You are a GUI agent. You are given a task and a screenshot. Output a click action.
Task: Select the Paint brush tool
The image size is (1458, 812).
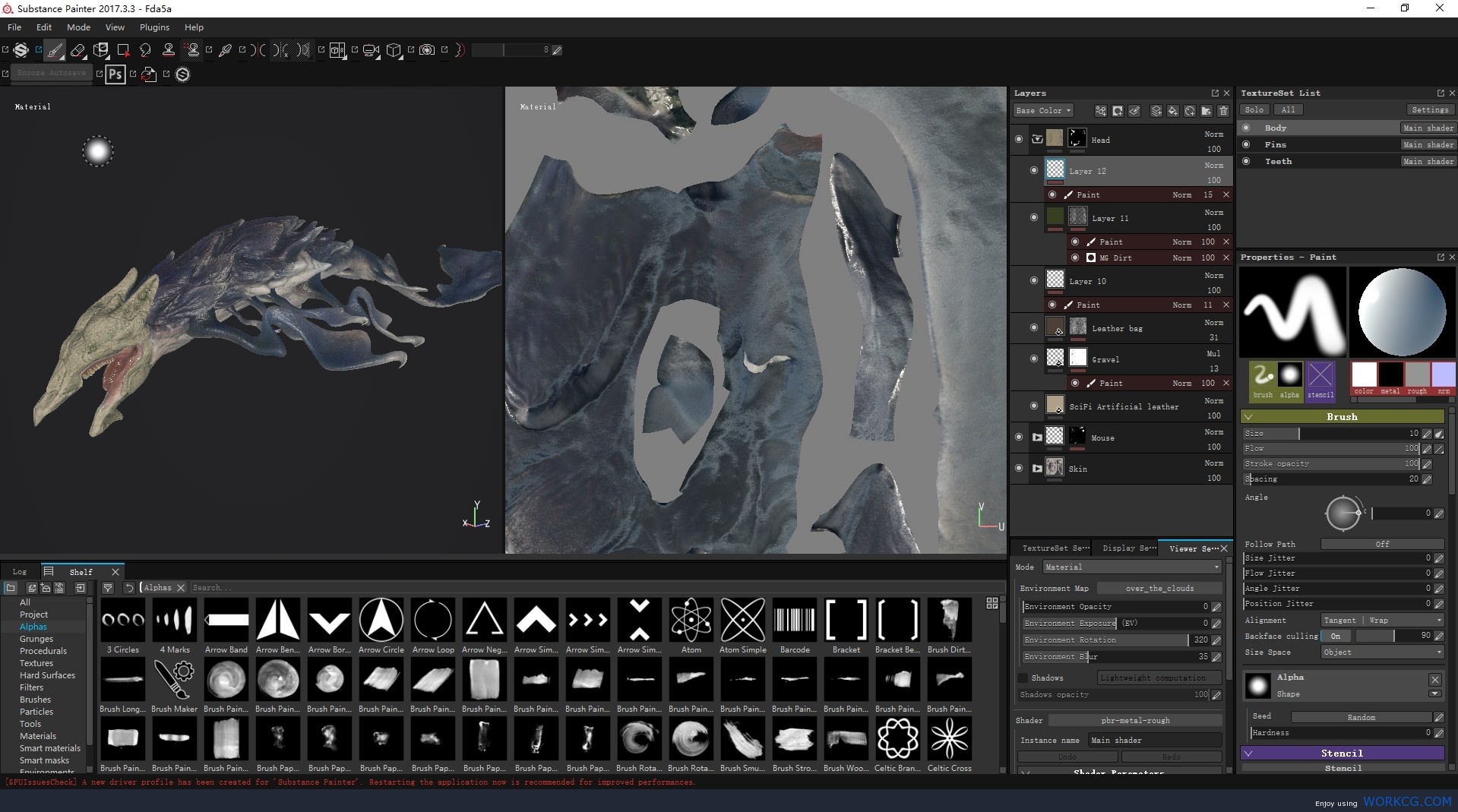pos(55,51)
